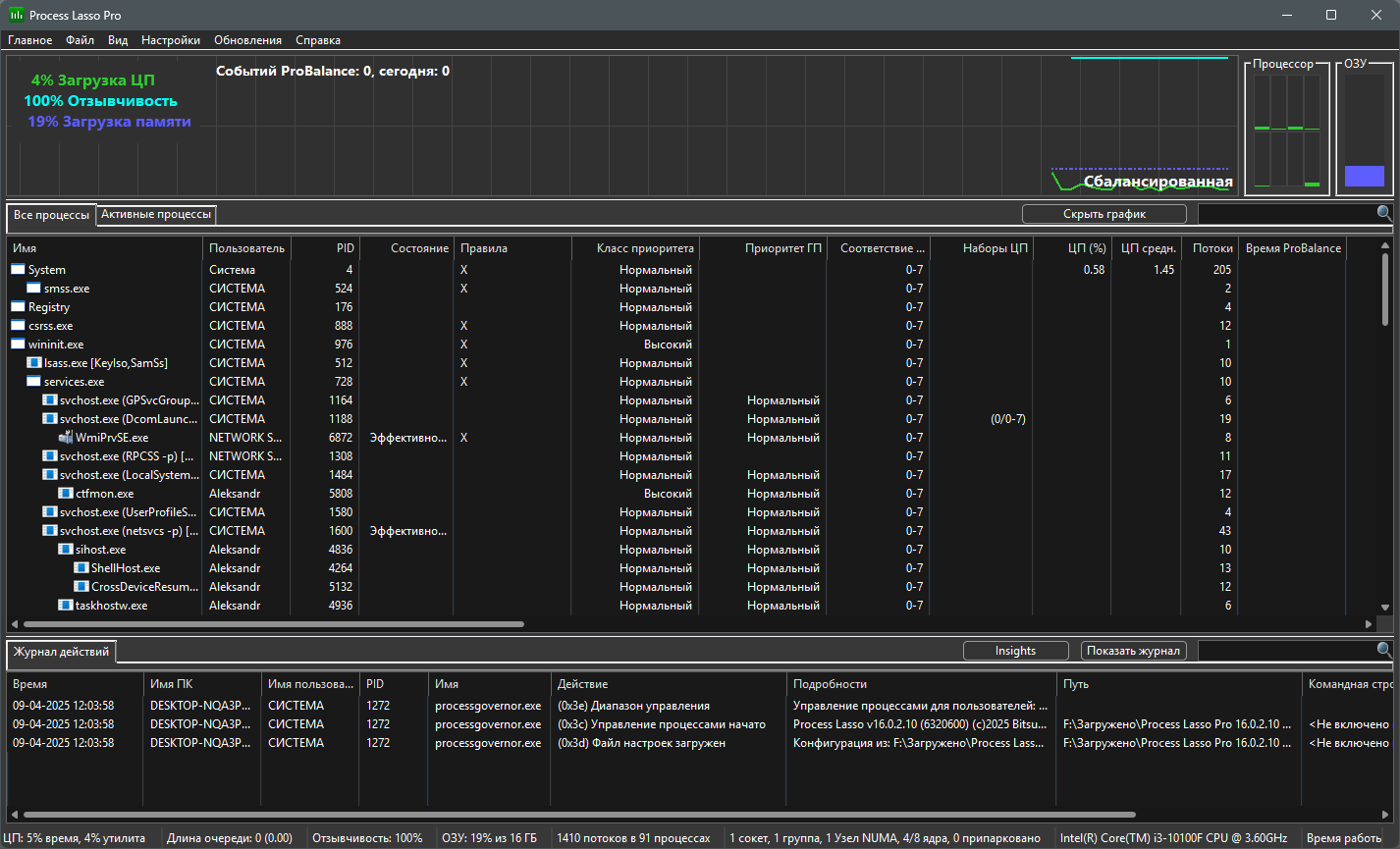Open the Insights button

(1015, 651)
